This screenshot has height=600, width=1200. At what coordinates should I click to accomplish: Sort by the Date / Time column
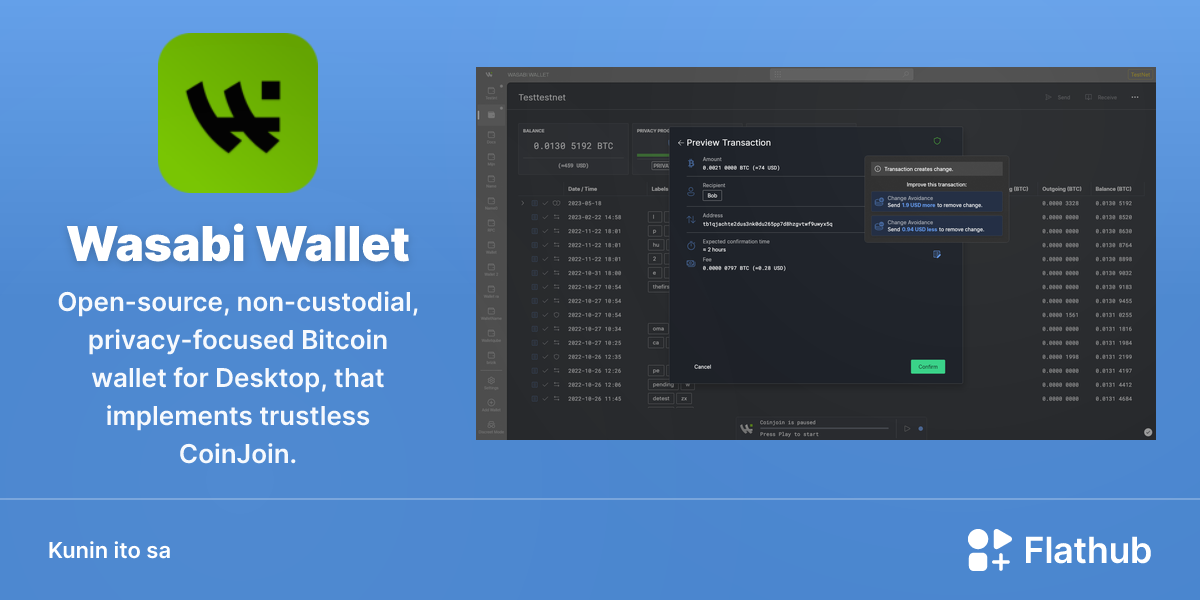[x=583, y=189]
